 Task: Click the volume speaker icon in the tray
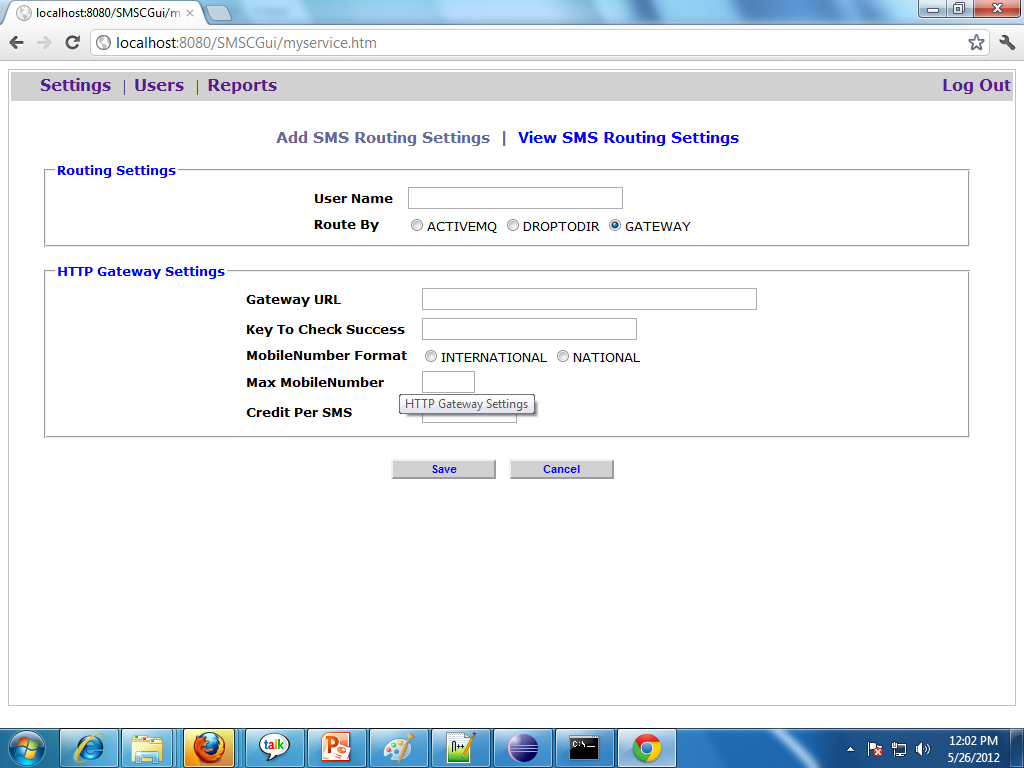(922, 748)
